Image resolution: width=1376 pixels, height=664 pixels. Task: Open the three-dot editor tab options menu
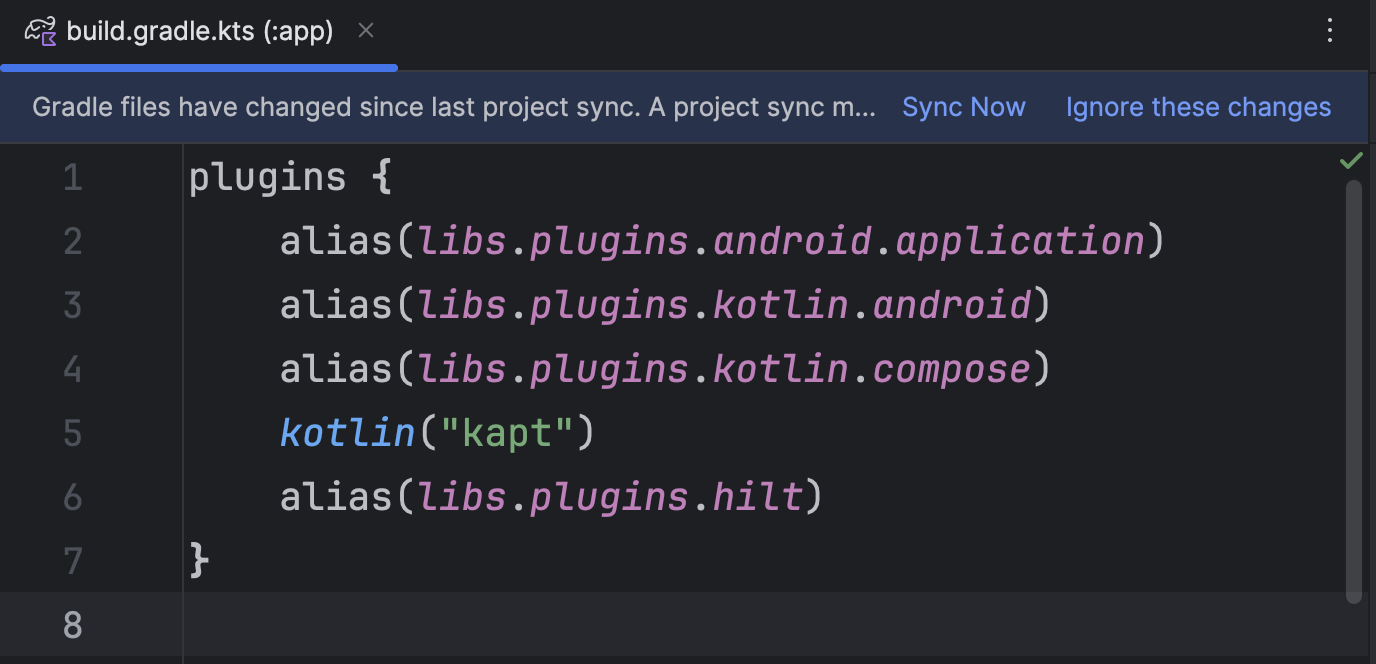point(1330,31)
